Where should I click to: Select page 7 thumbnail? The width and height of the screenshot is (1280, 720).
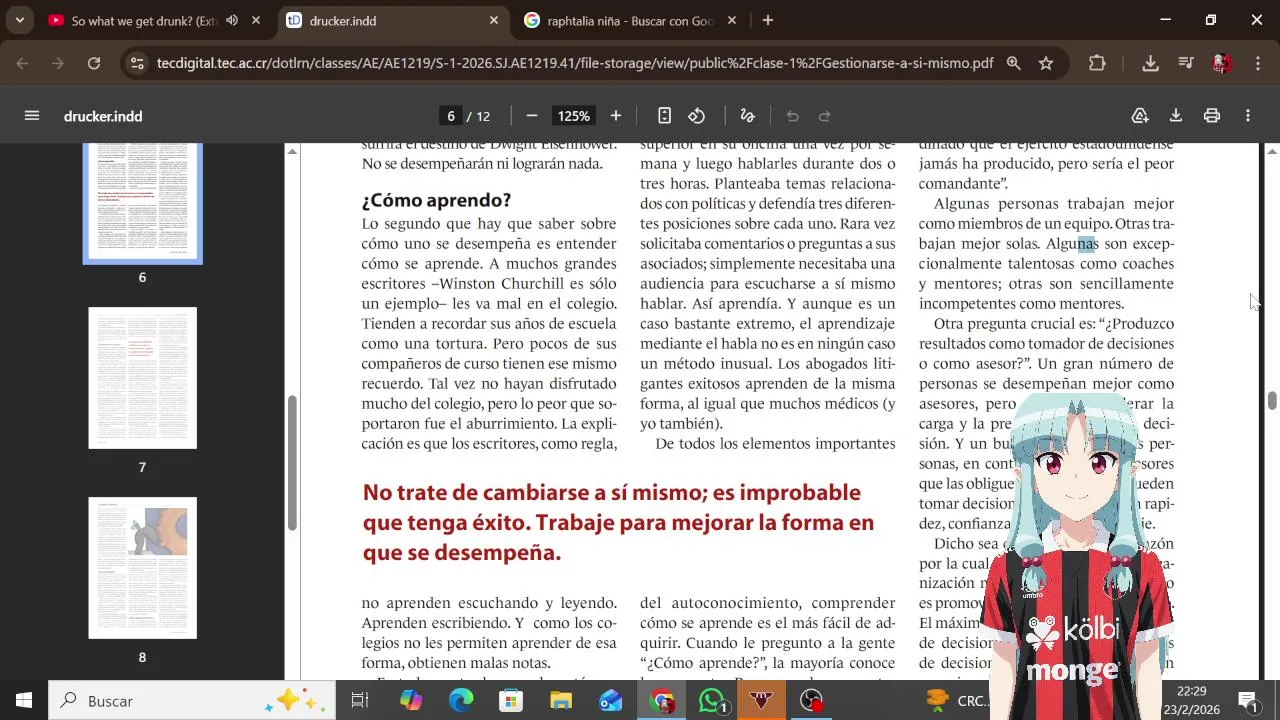click(142, 378)
